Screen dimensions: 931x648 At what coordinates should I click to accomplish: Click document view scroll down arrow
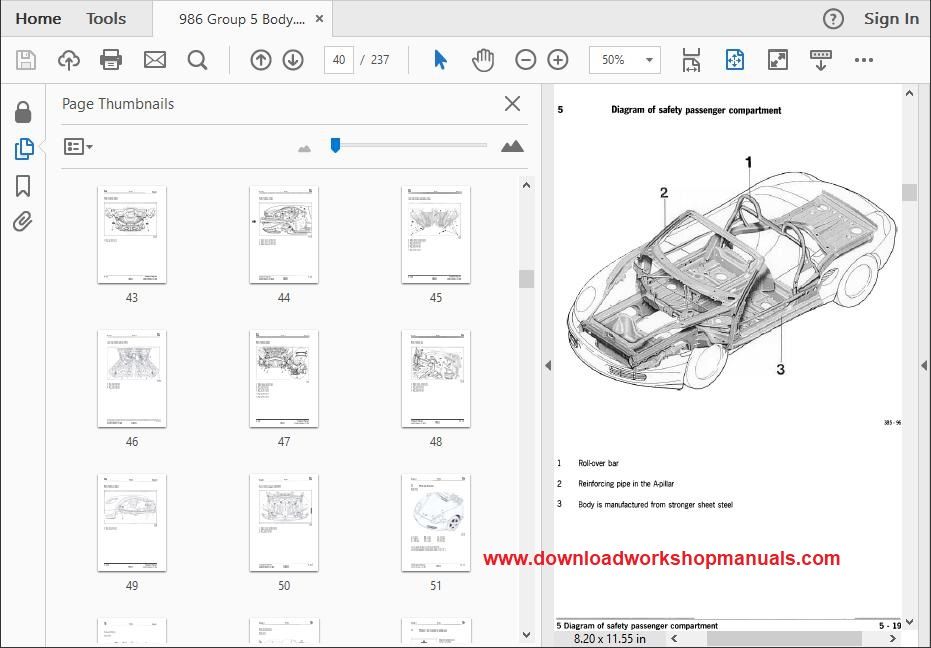pos(909,622)
